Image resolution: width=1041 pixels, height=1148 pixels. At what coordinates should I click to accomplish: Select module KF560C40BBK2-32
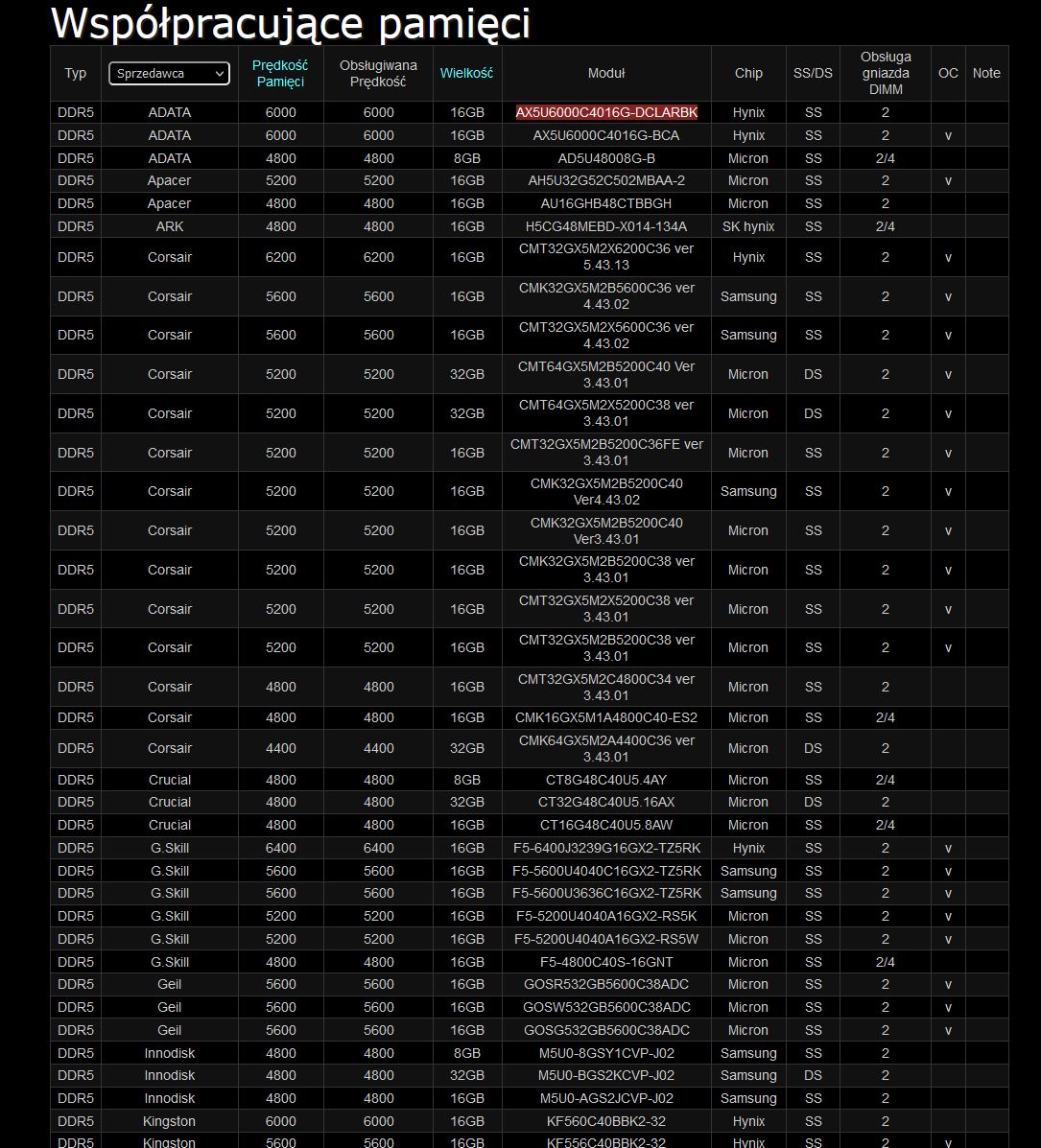606,1121
